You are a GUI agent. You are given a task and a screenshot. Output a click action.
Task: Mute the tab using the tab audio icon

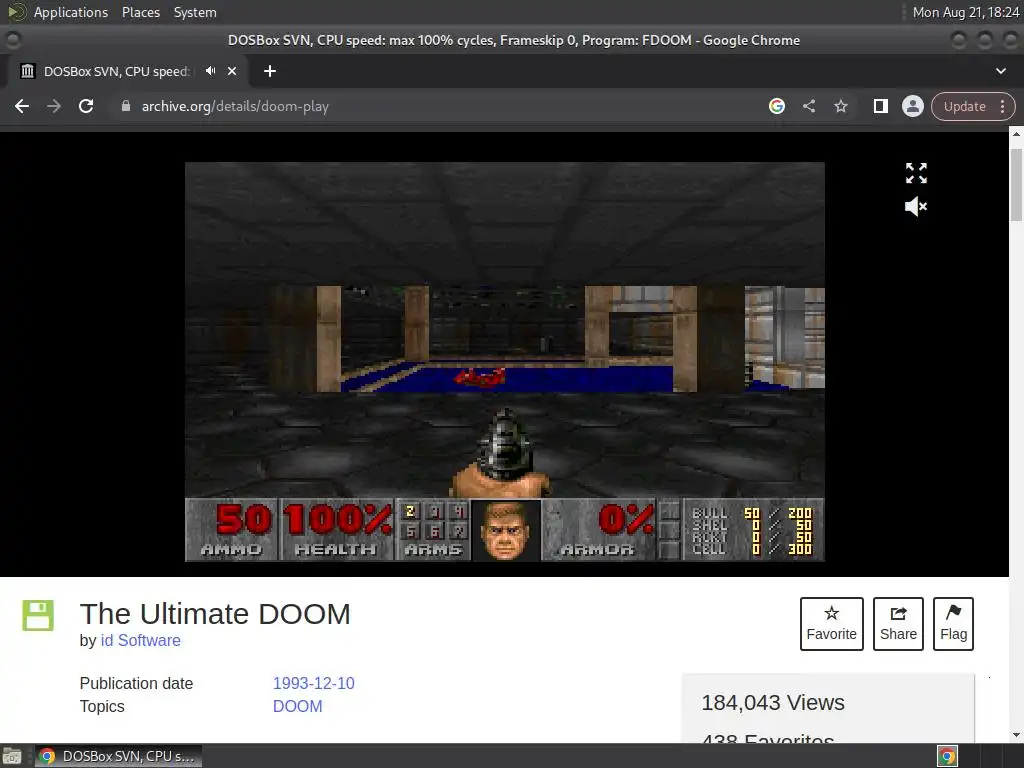tap(210, 71)
